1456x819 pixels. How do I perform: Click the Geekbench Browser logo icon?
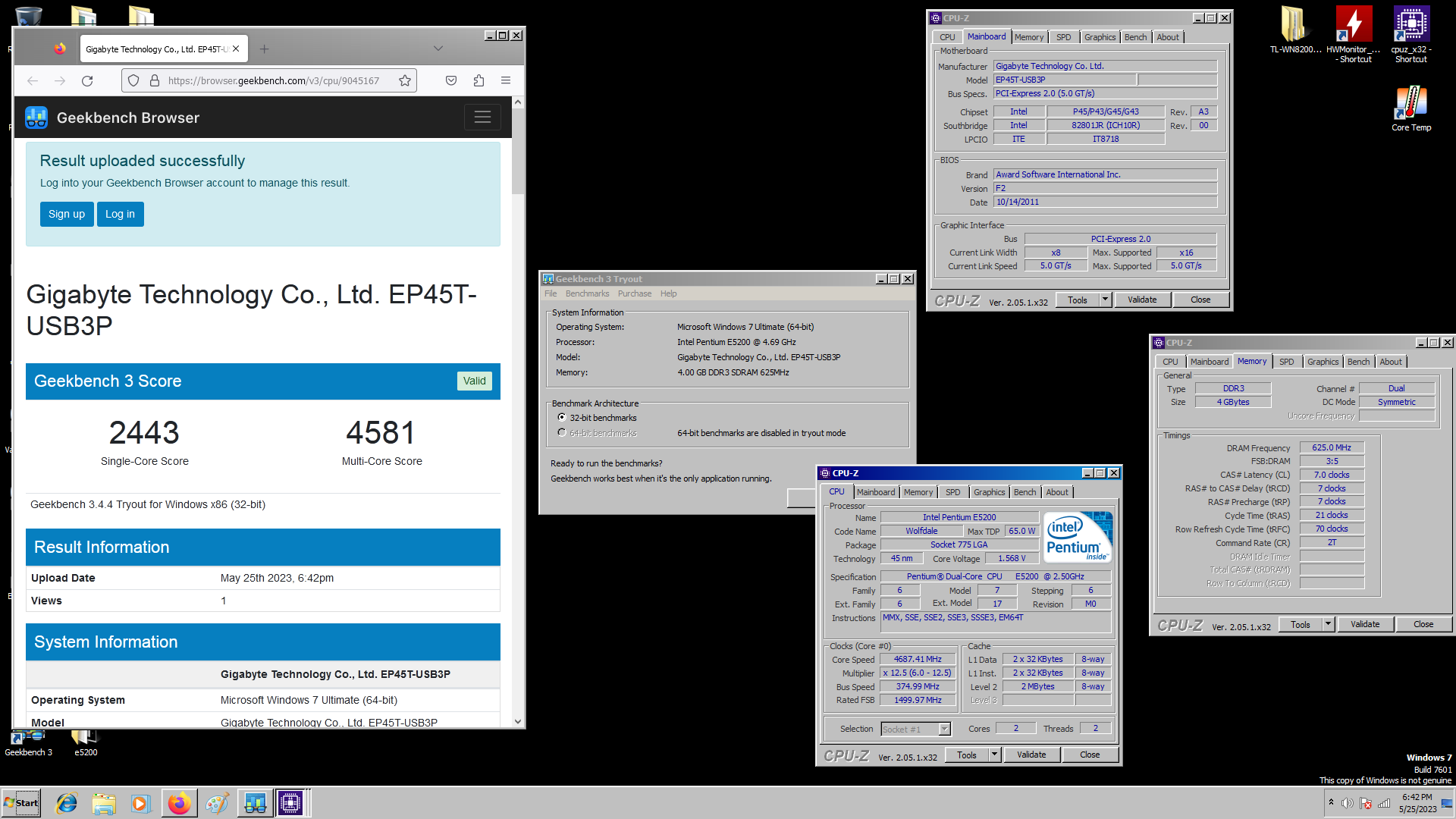click(x=36, y=118)
